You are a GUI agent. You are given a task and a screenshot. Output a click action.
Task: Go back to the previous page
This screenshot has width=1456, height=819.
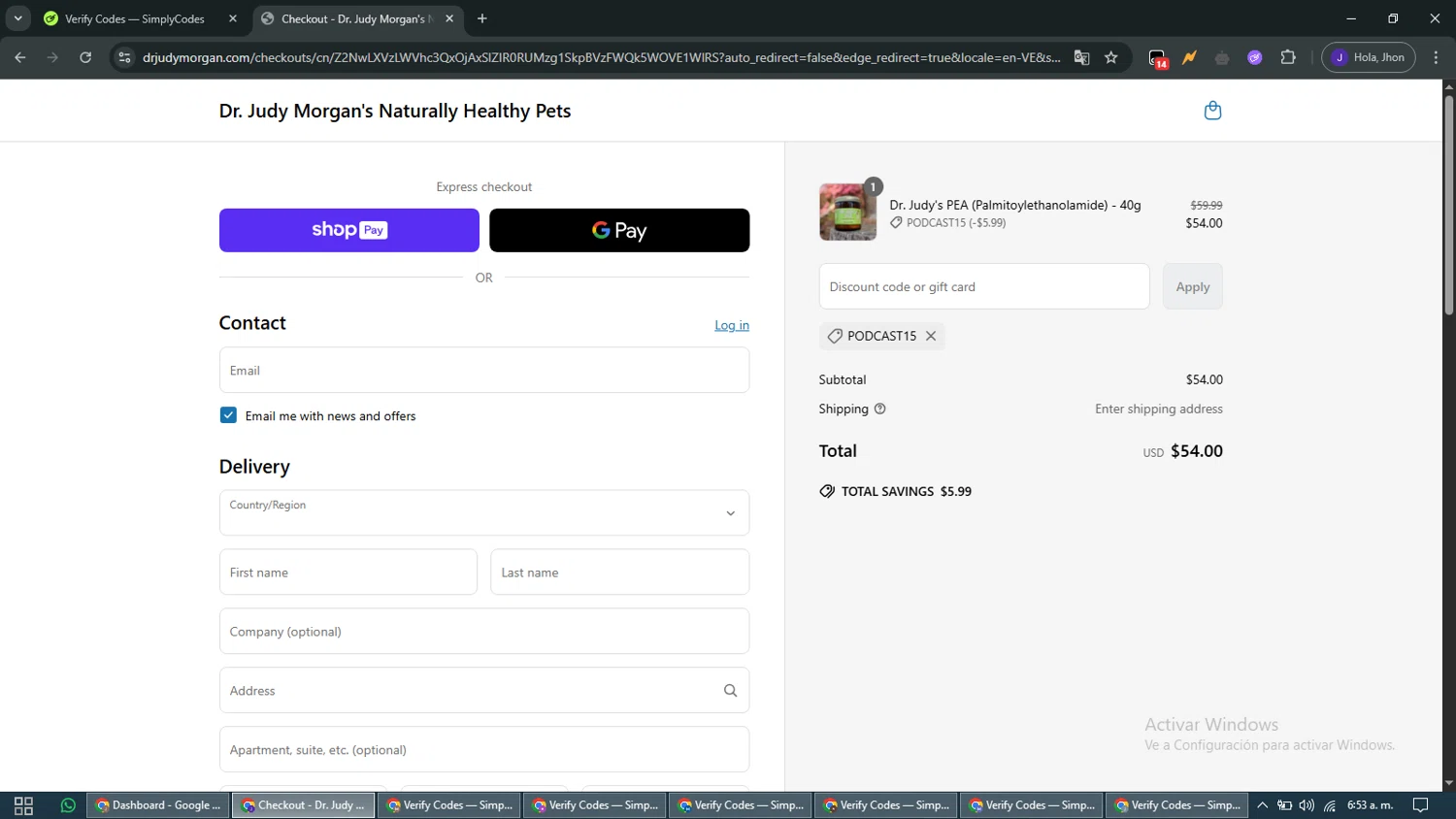pos(20,57)
